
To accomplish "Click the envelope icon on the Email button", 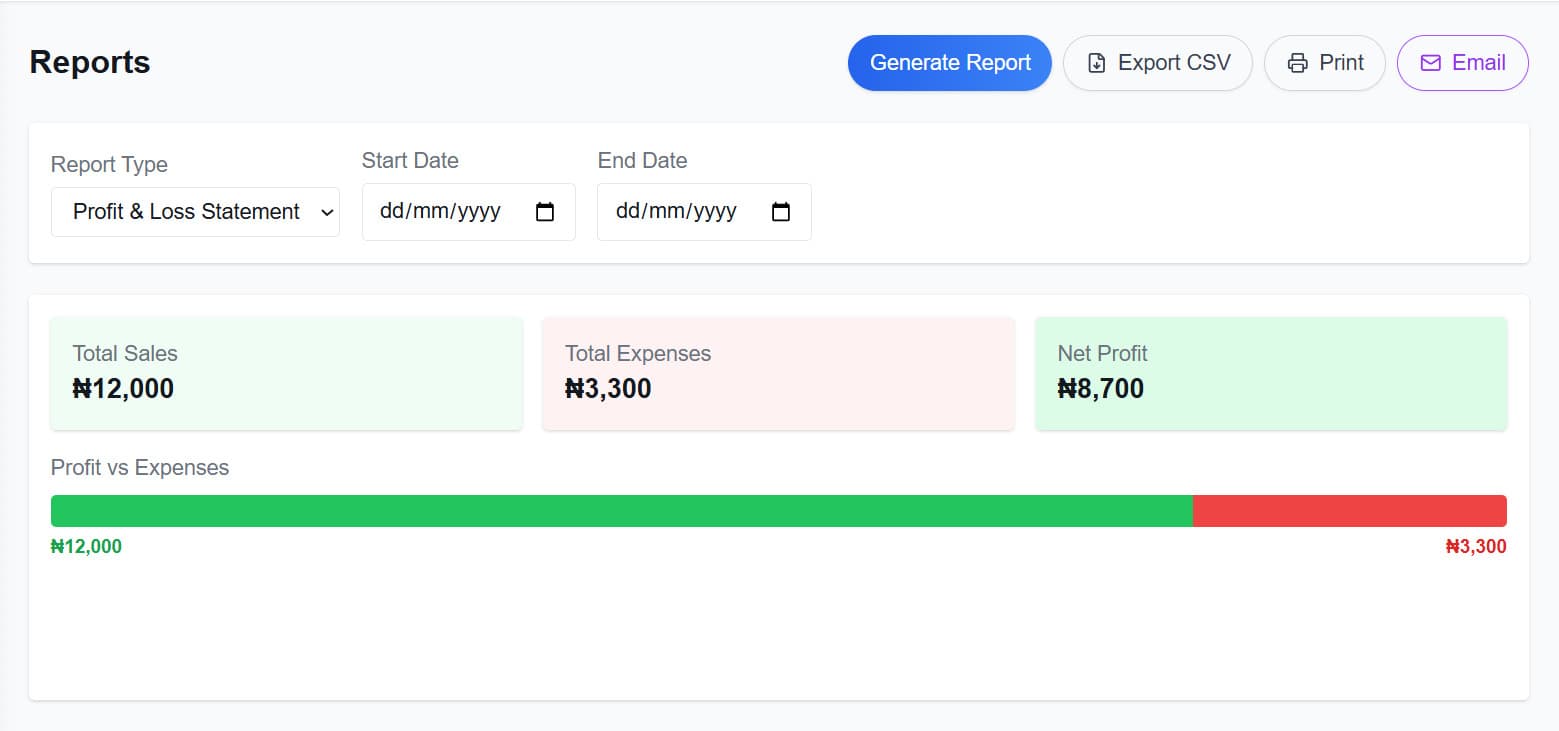I will click(1430, 62).
